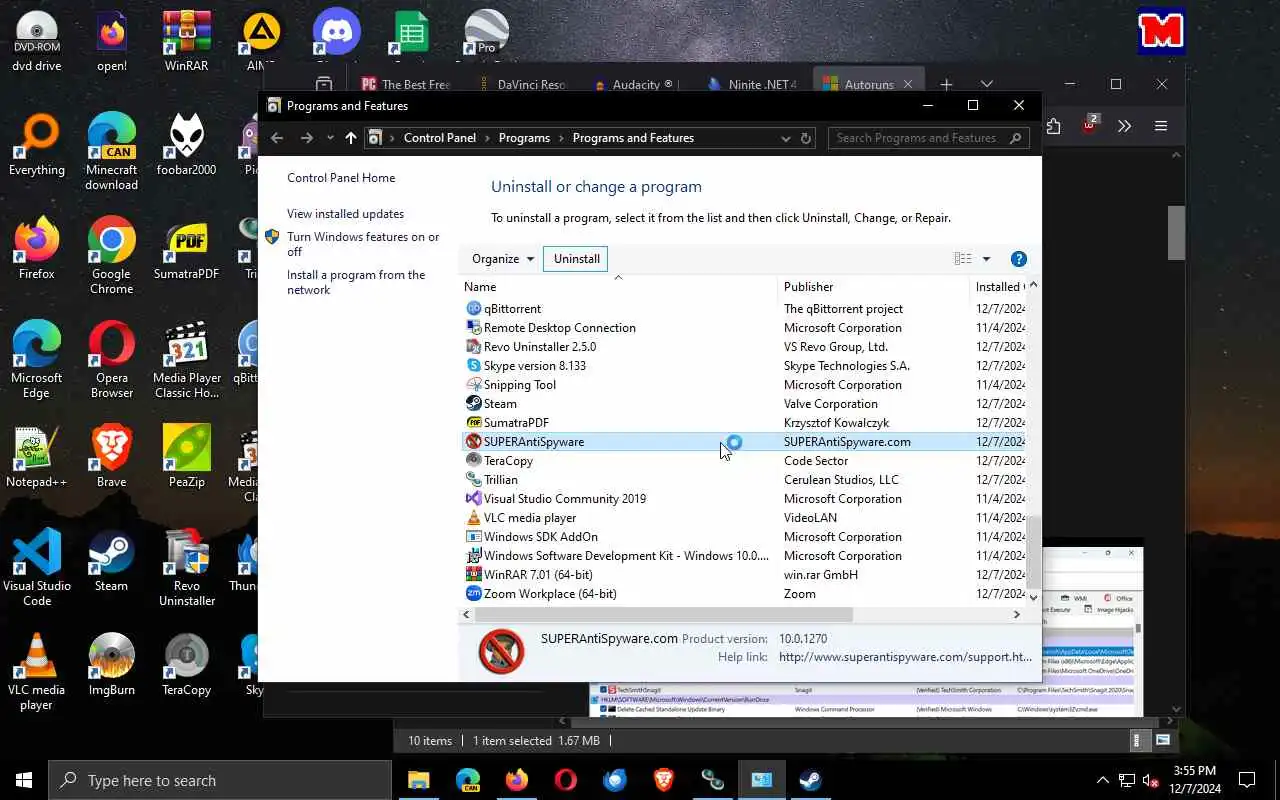The height and width of the screenshot is (800, 1280).
Task: Open the PeaZip desktop shortcut
Action: point(186,457)
